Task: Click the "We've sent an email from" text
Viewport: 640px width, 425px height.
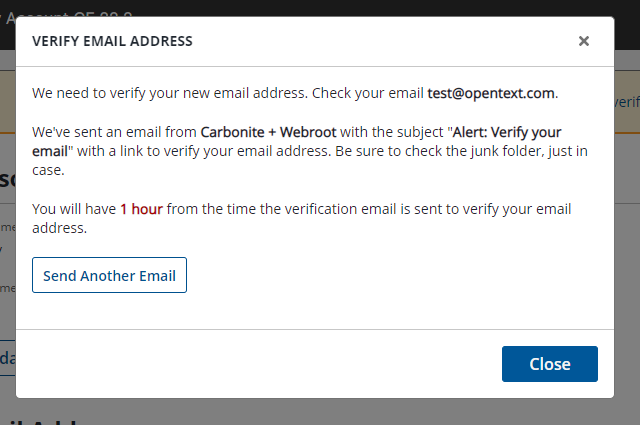Action: [x=114, y=131]
